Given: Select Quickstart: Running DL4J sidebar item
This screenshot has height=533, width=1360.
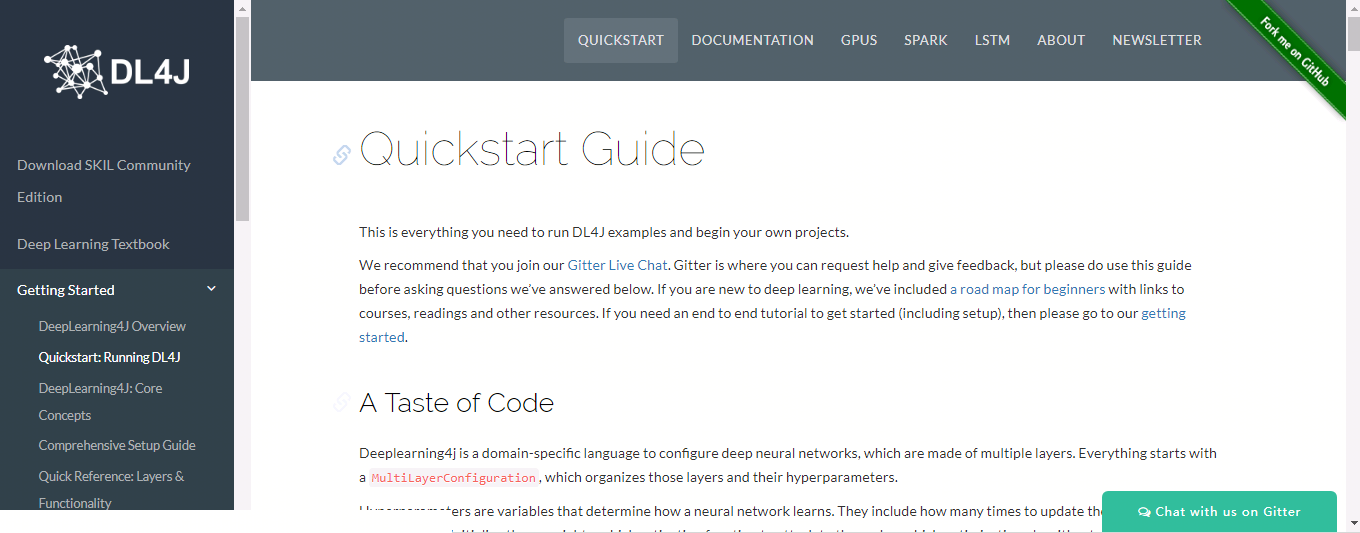Looking at the screenshot, I should (109, 357).
